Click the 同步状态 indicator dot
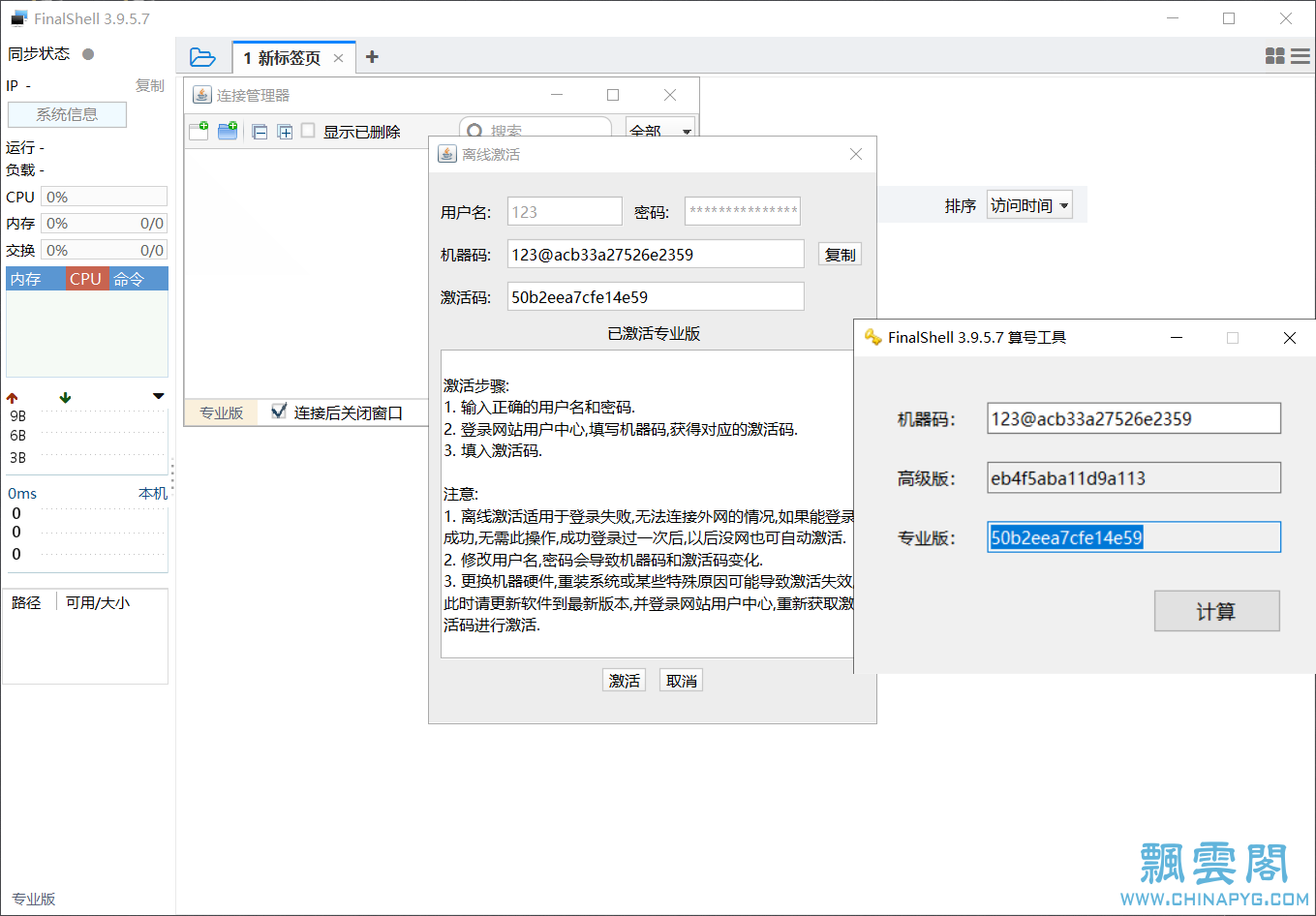The width and height of the screenshot is (1316, 916). pyautogui.click(x=88, y=54)
